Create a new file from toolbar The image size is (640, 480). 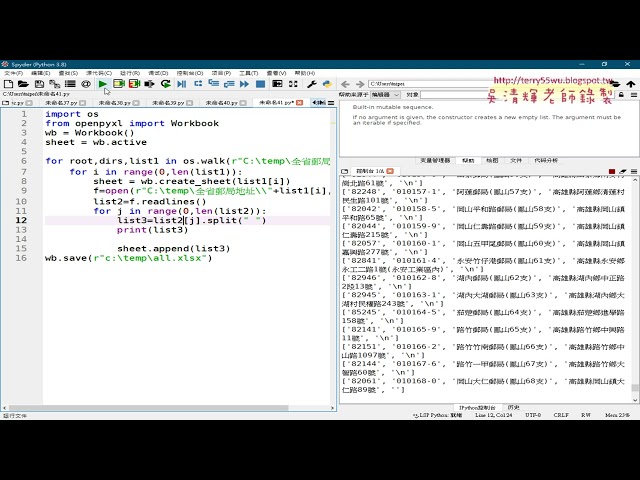tap(8, 84)
